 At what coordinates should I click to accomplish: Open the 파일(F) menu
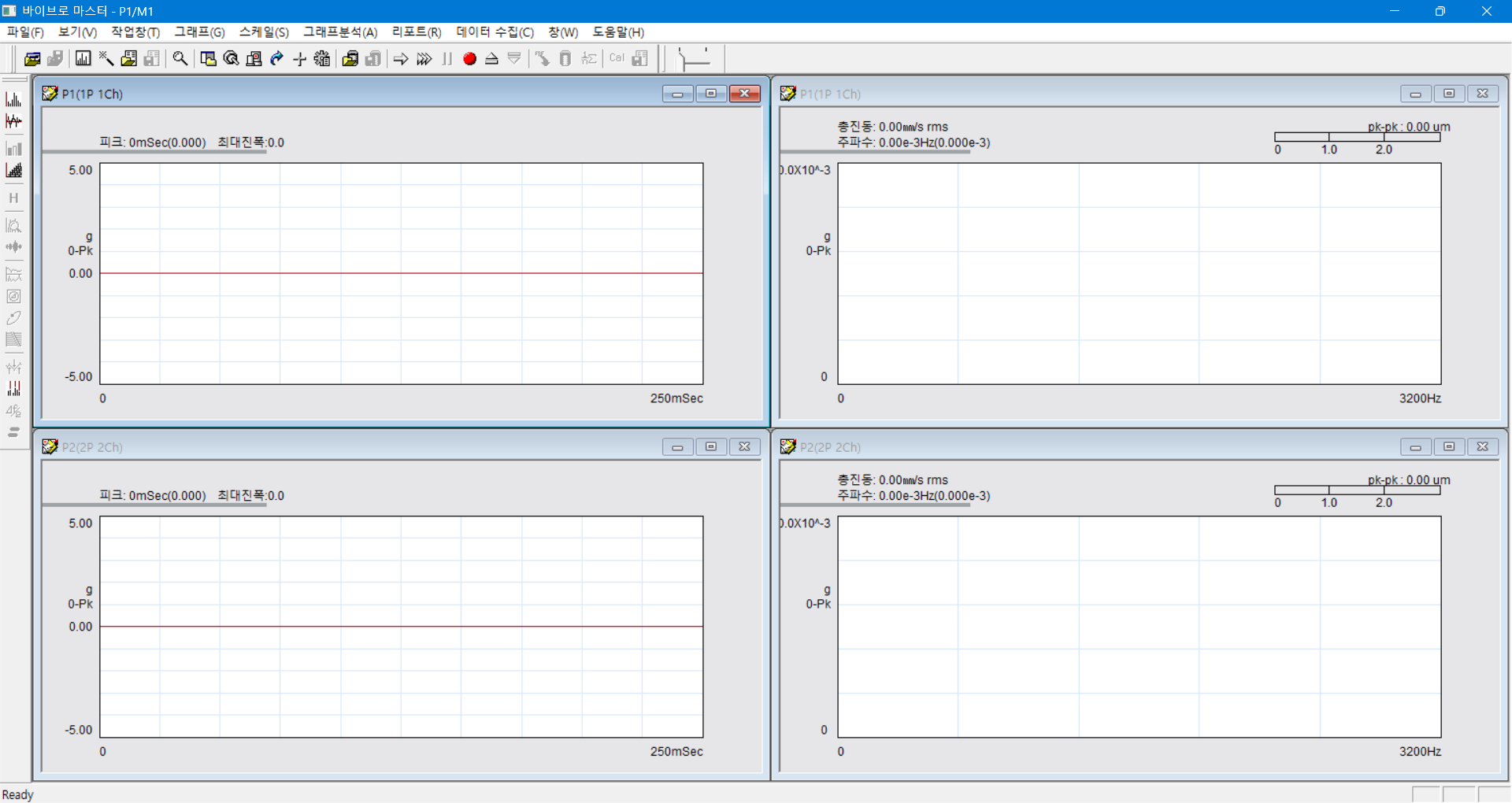[x=25, y=32]
